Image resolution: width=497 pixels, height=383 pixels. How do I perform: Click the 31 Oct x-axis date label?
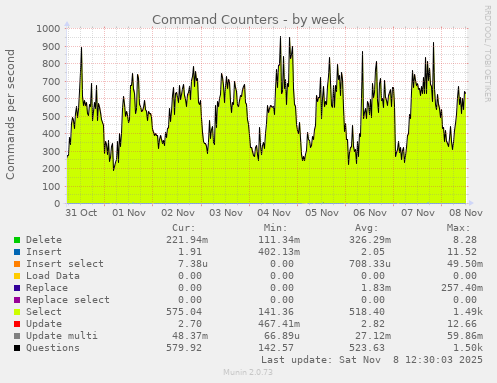(81, 213)
